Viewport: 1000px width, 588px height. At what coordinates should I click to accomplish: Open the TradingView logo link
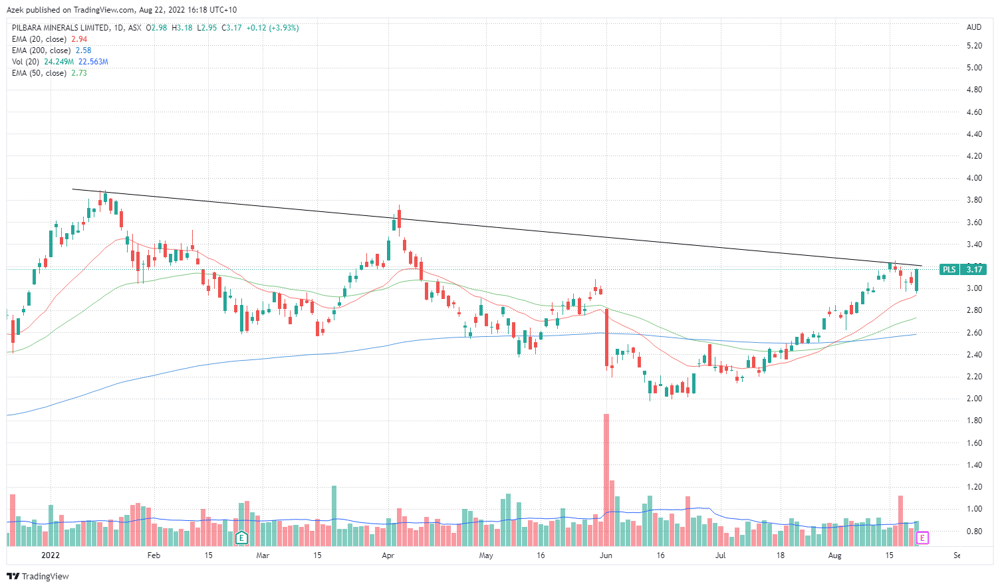tap(38, 577)
